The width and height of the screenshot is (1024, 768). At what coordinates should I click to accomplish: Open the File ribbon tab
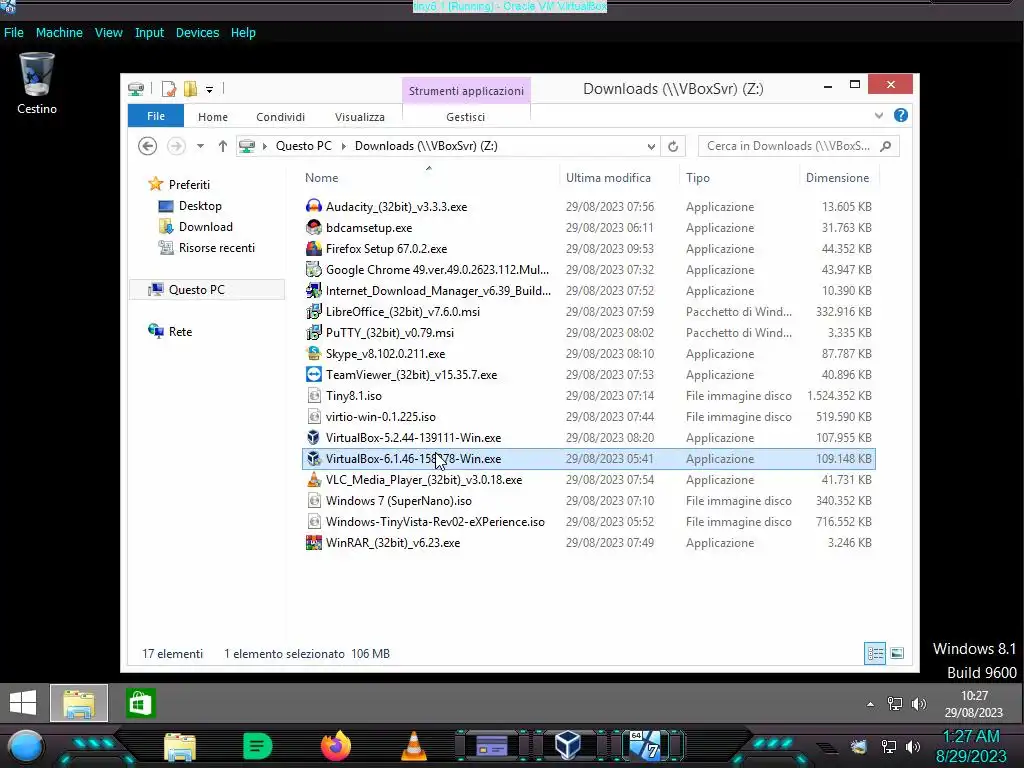(156, 116)
